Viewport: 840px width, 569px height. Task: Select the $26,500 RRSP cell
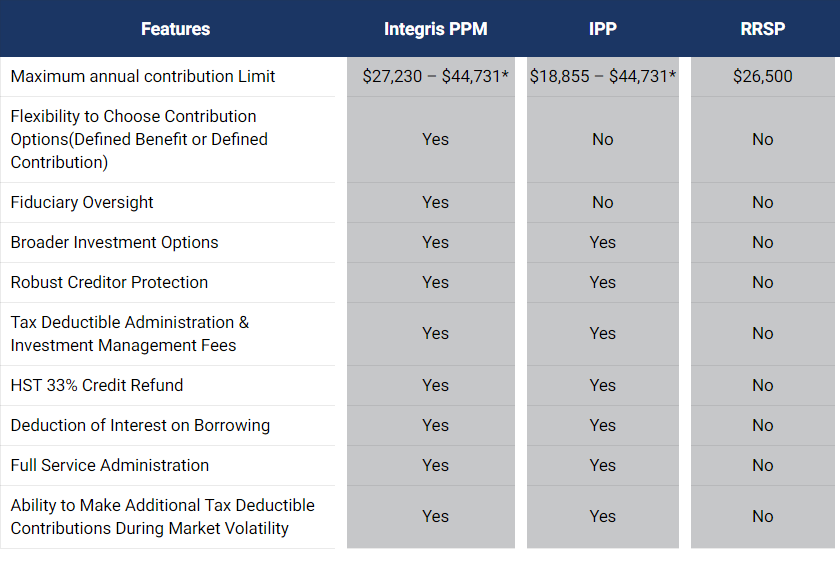[x=762, y=76]
